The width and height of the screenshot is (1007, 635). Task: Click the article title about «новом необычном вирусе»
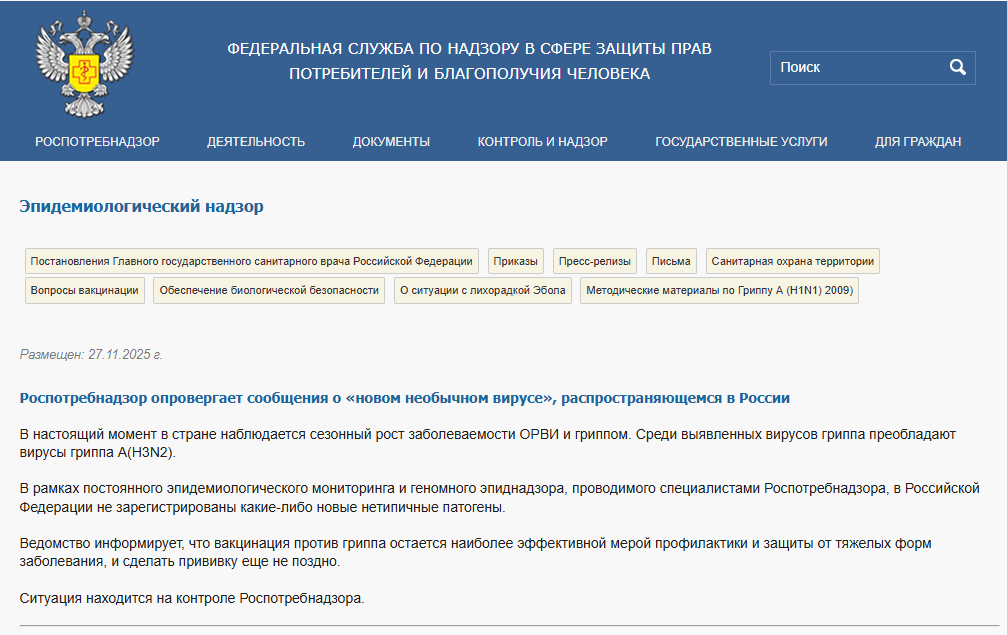coord(405,398)
